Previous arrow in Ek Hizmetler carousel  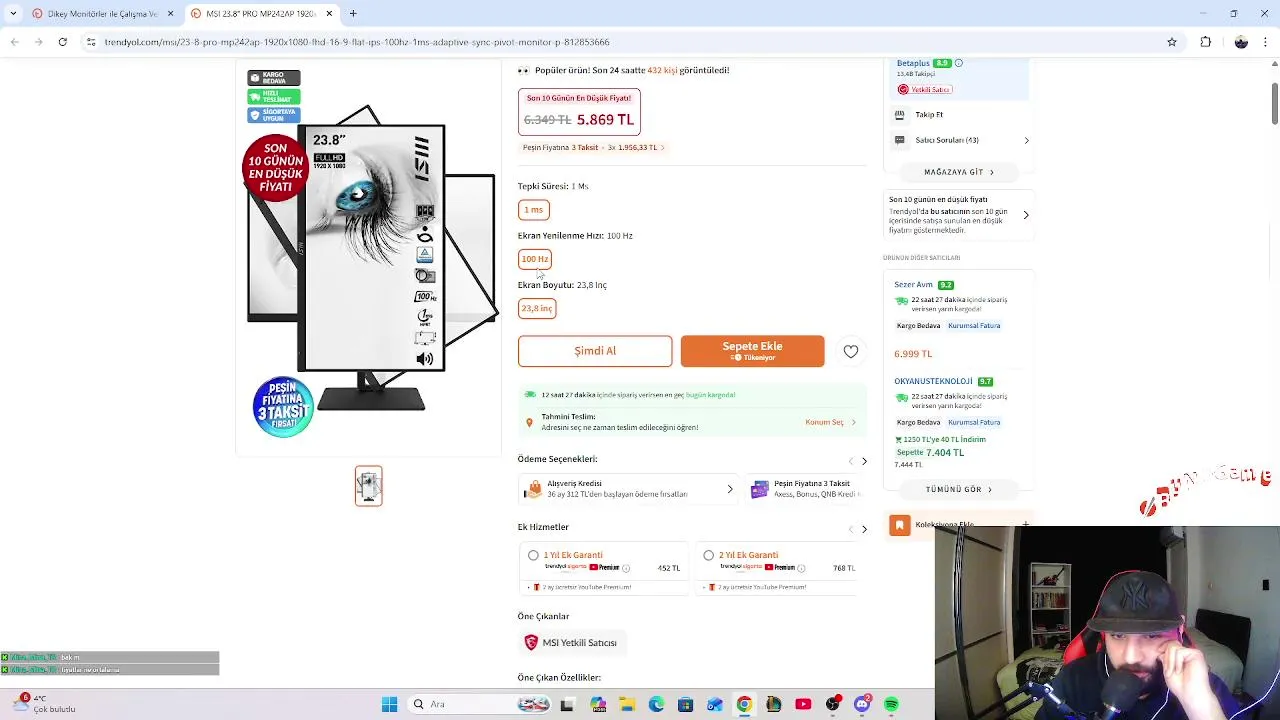[x=850, y=529]
